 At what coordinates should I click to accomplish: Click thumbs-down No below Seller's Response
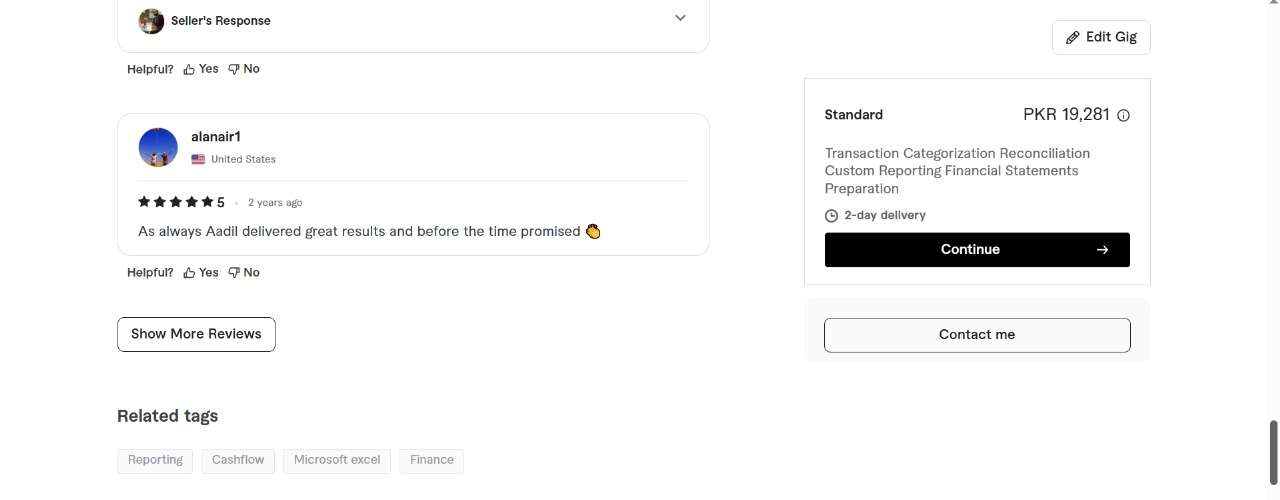tap(243, 69)
